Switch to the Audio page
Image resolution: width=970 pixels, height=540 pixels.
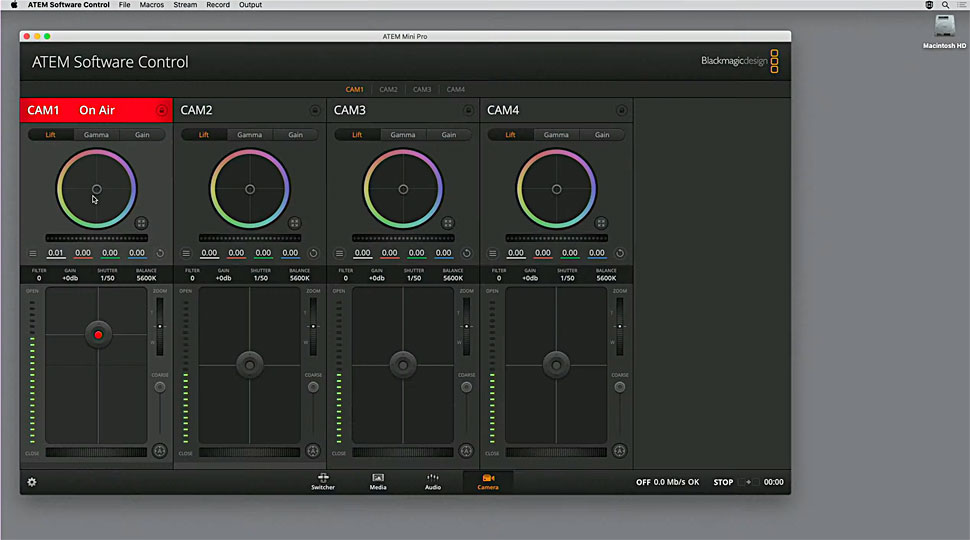point(433,482)
